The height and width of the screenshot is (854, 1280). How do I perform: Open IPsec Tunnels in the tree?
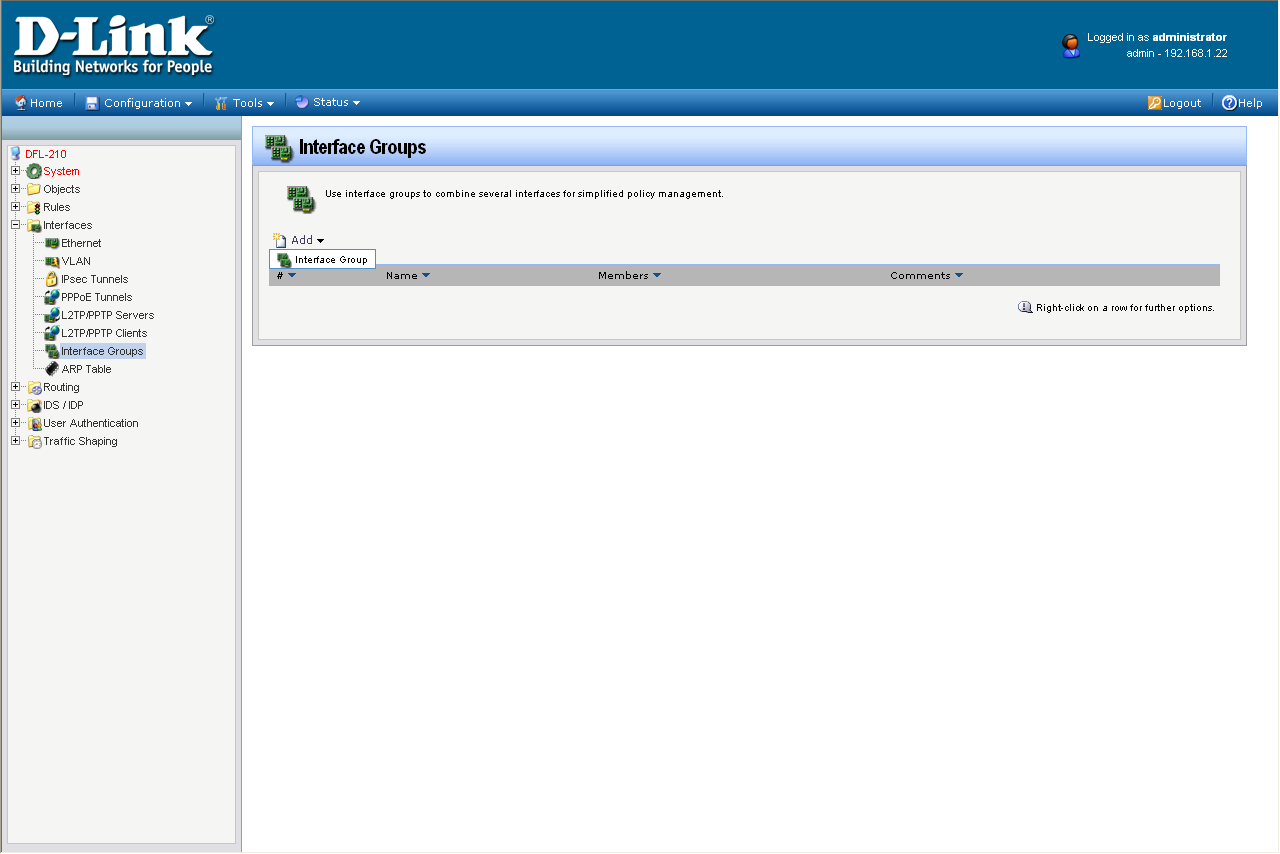[x=94, y=280]
